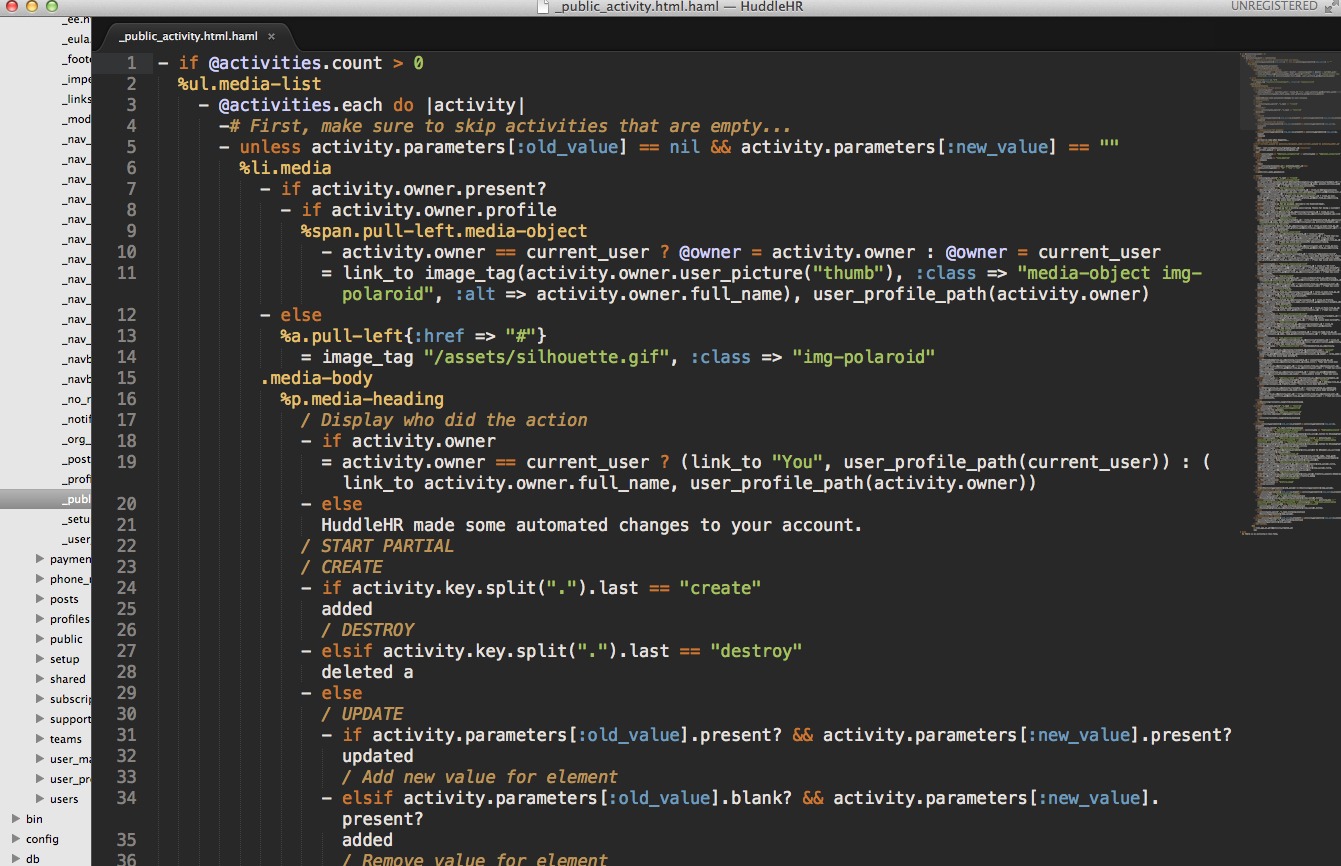
Task: Expand the config folder
Action: tap(16, 839)
